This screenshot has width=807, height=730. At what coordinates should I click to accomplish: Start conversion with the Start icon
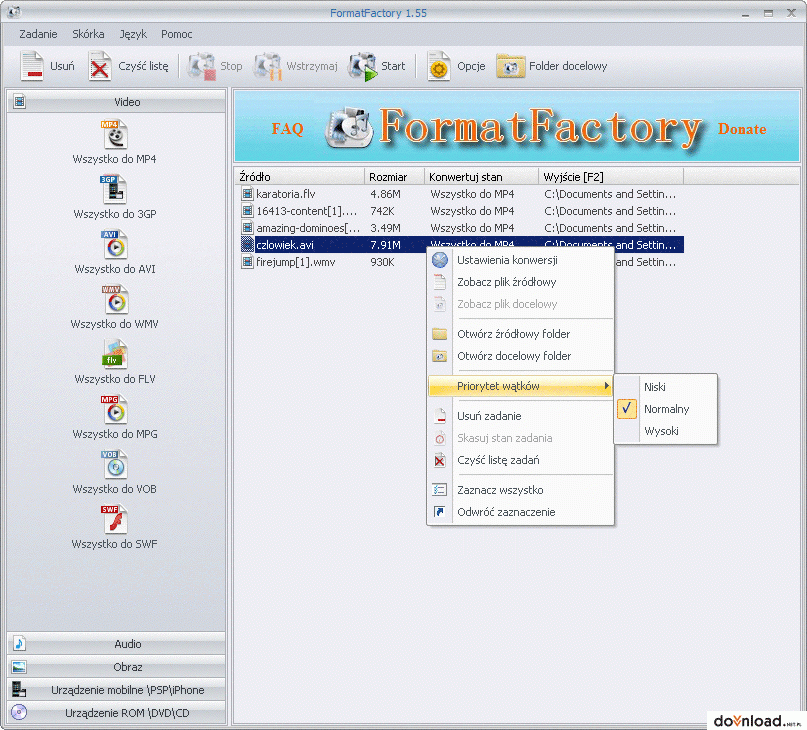[362, 66]
